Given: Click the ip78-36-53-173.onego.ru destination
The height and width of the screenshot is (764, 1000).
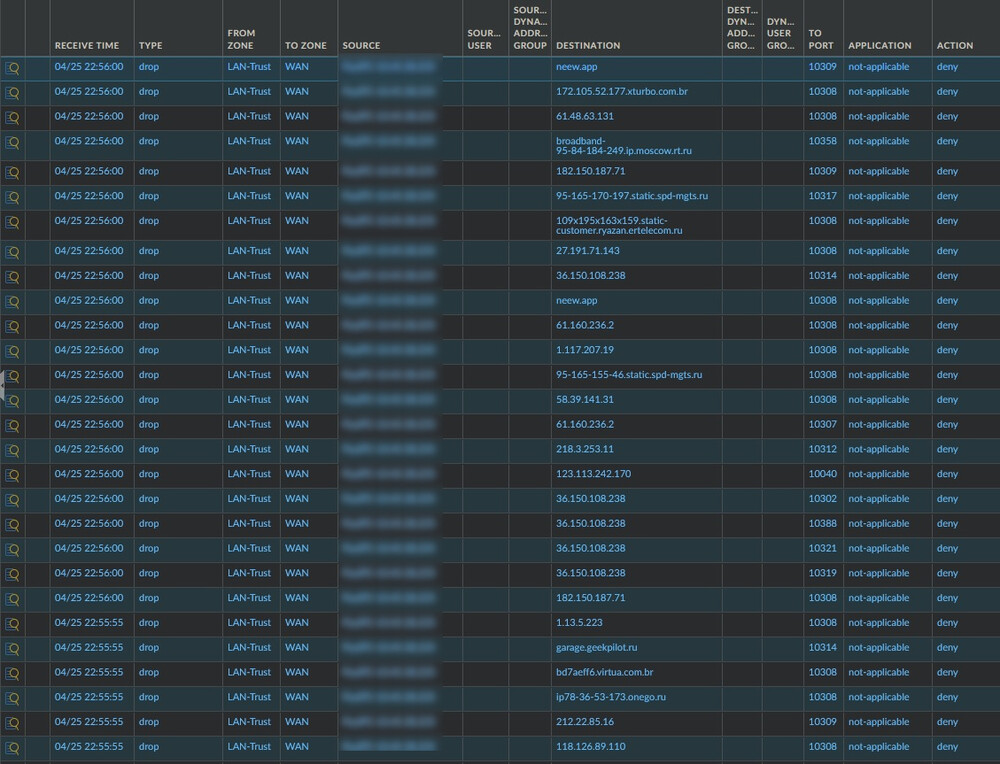Looking at the screenshot, I should pyautogui.click(x=610, y=697).
